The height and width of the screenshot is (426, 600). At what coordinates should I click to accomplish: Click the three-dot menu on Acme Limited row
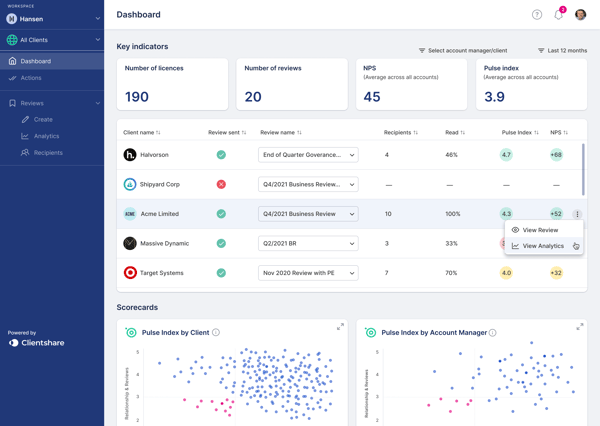pos(577,214)
